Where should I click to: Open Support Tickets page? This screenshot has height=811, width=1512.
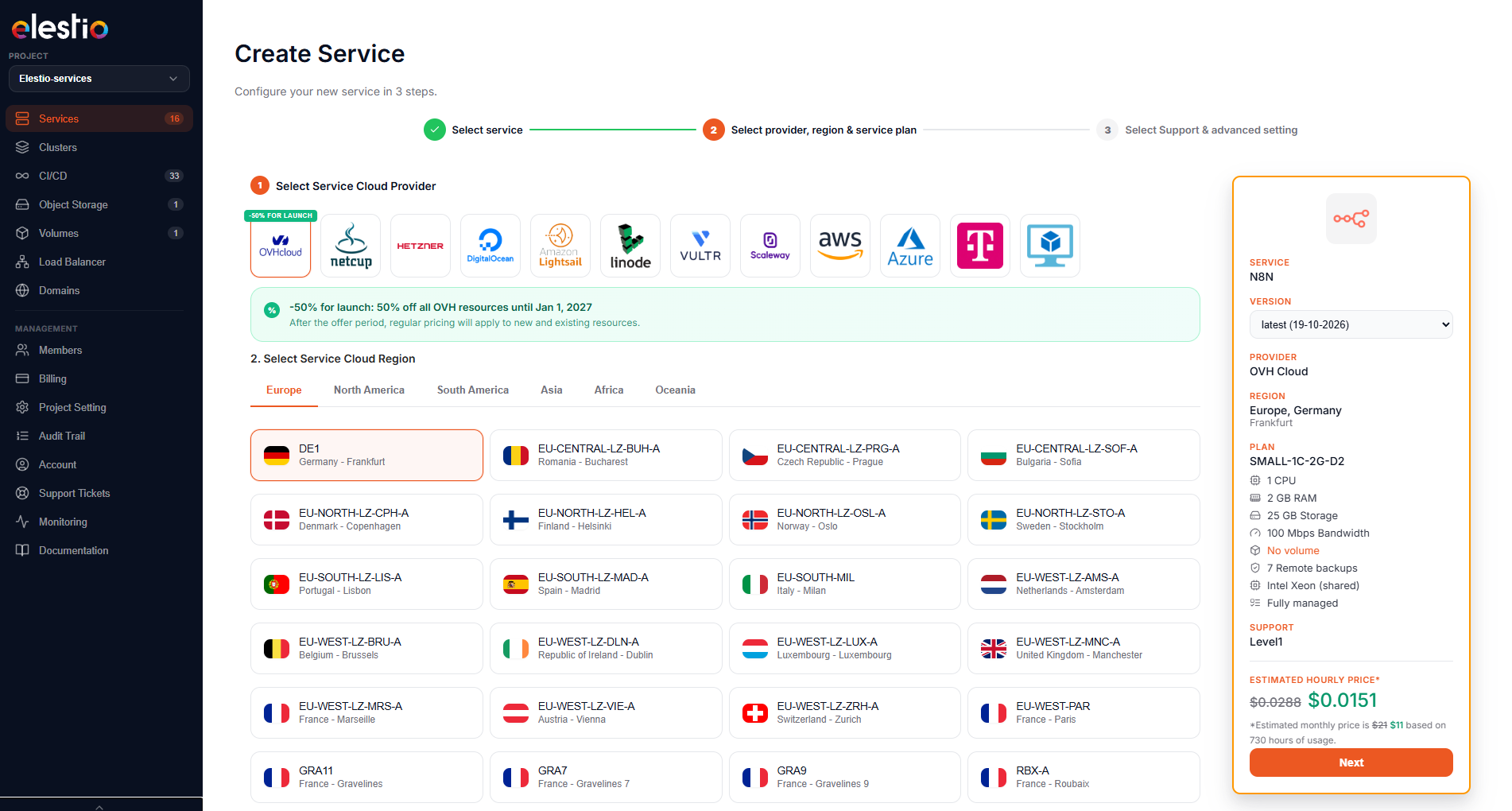pyautogui.click(x=99, y=493)
